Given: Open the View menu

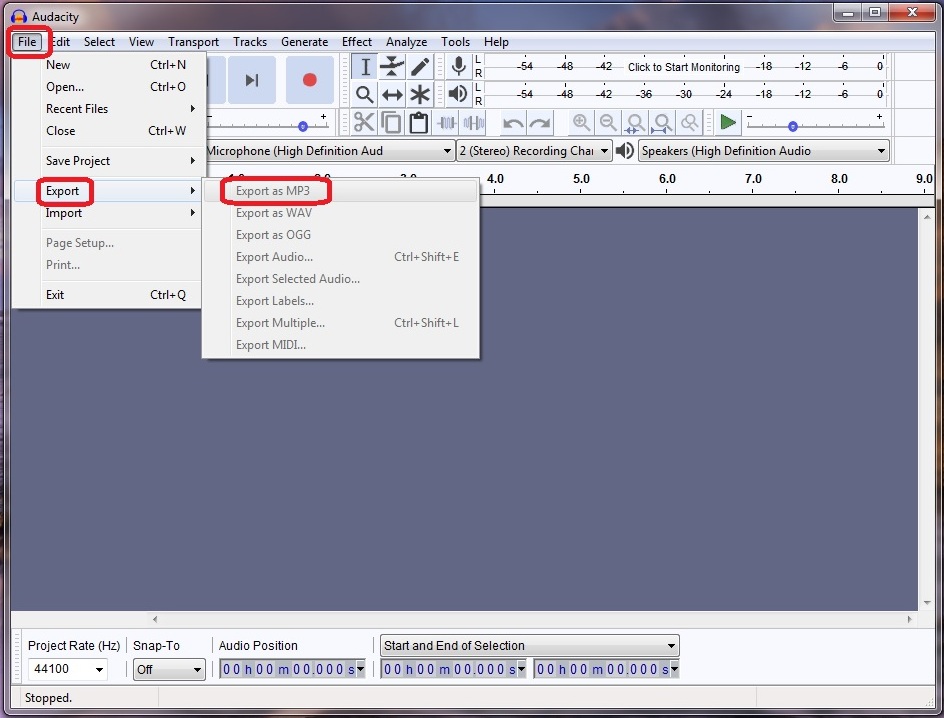Looking at the screenshot, I should click(x=141, y=42).
